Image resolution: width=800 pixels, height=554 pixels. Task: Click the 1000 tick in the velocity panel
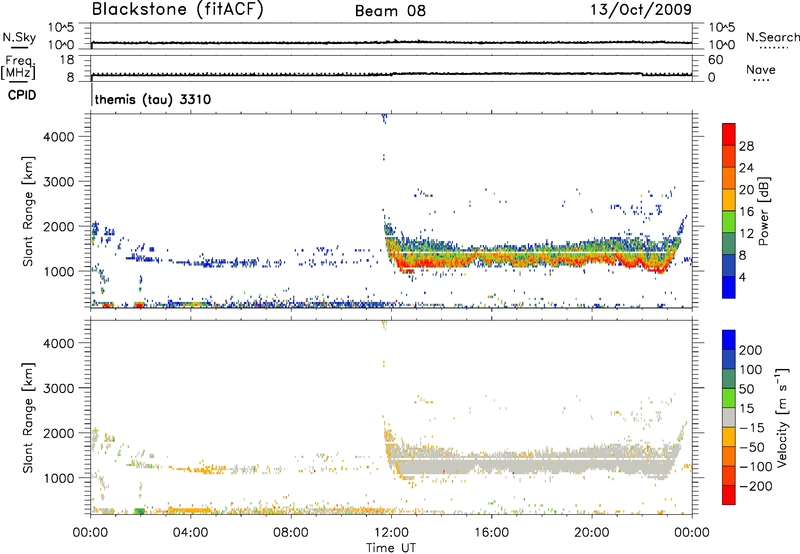click(x=58, y=478)
